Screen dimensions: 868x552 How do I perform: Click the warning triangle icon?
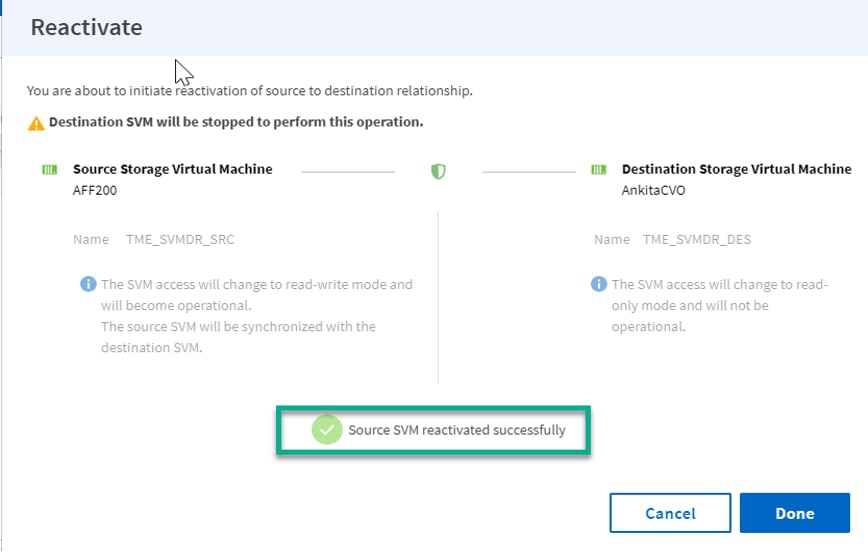tap(36, 123)
